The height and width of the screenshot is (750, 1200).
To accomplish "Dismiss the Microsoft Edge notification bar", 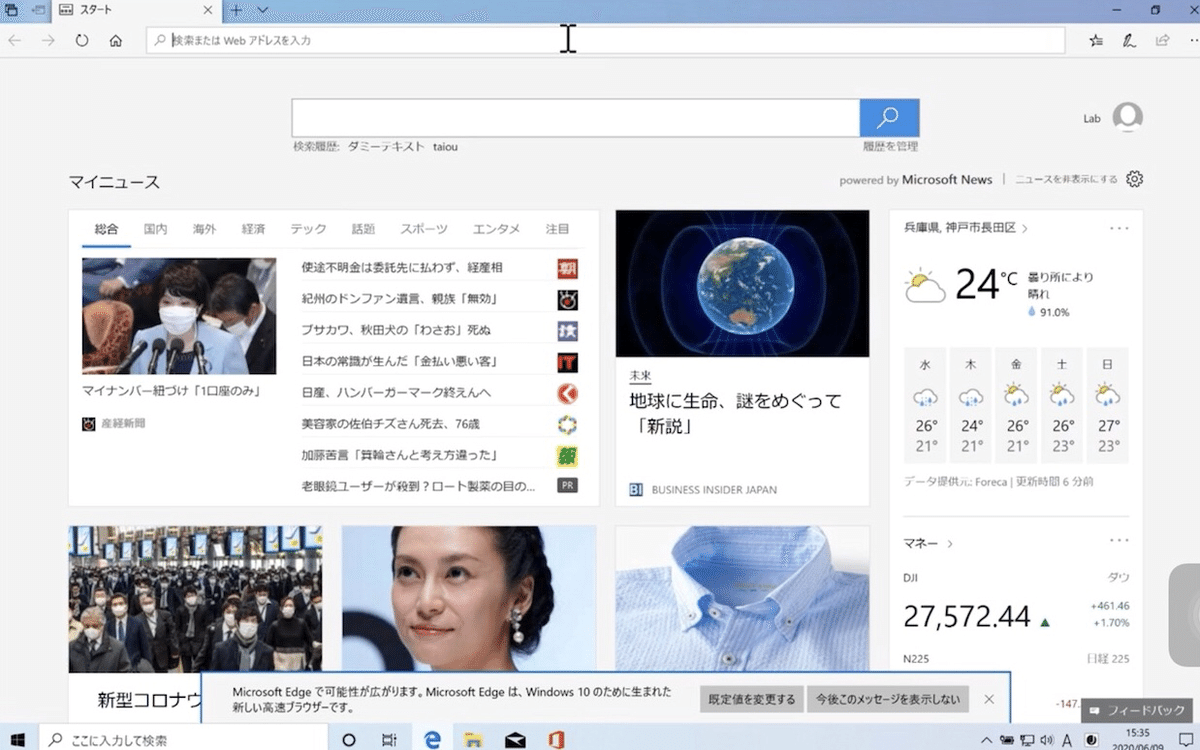I will pos(989,699).
